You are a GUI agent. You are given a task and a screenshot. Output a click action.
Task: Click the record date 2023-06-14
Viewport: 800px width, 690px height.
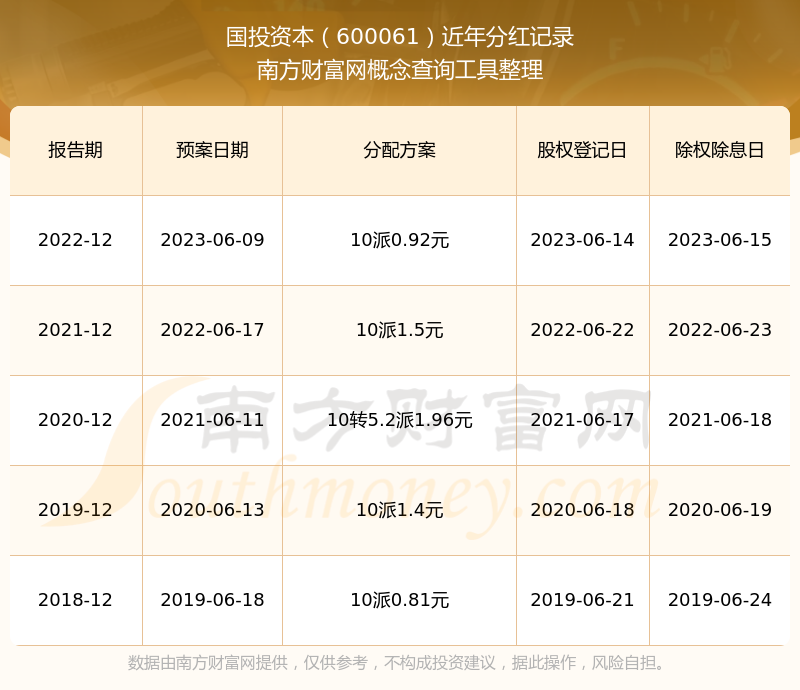(582, 240)
